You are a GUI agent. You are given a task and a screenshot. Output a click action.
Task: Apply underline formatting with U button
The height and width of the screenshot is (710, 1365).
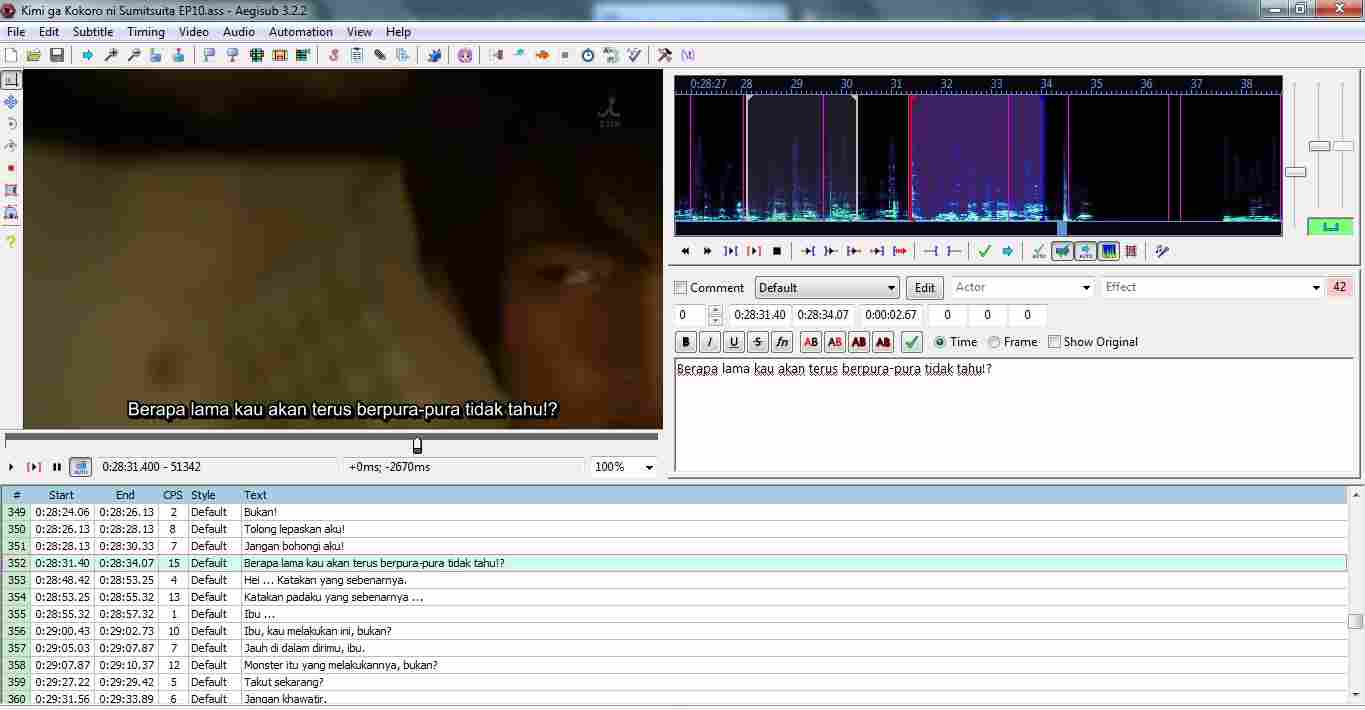pos(734,342)
